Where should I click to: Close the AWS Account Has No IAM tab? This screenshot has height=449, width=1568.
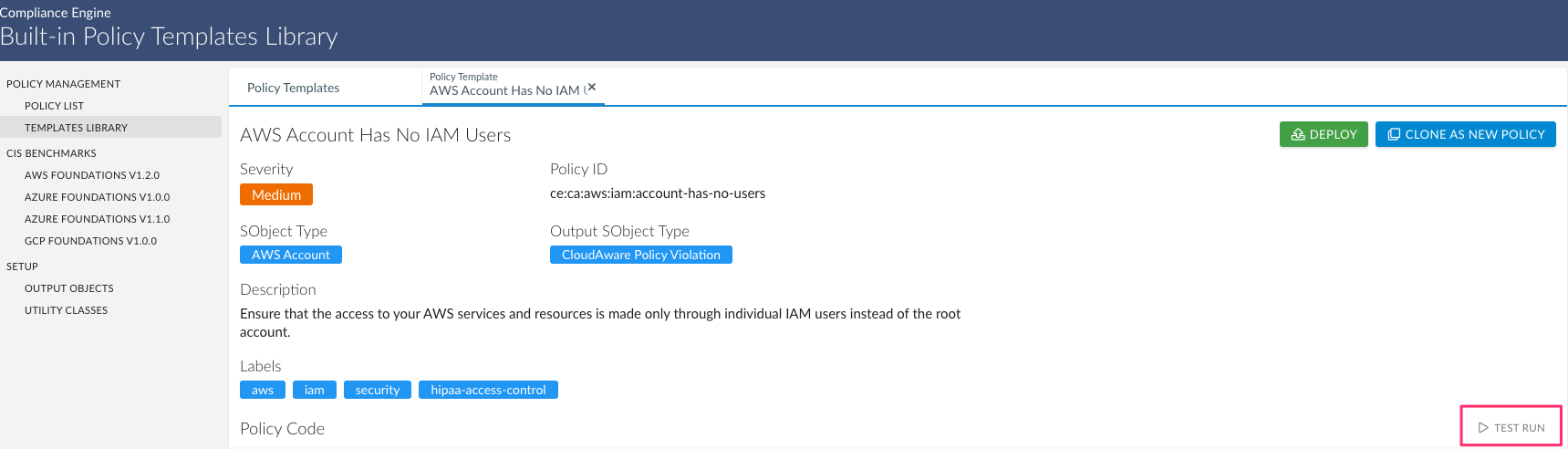[x=592, y=87]
